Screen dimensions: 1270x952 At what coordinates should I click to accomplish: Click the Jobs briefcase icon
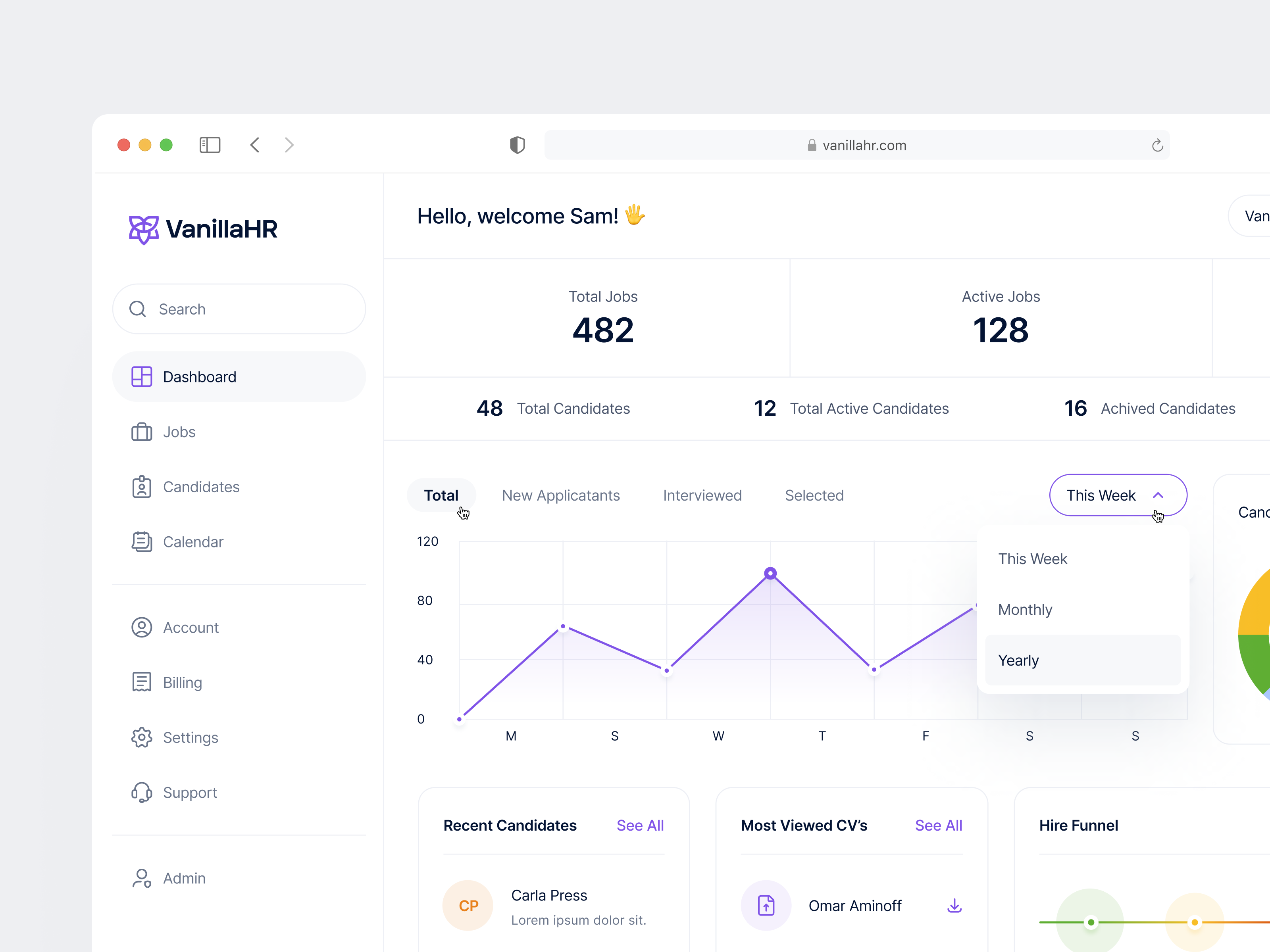(x=141, y=432)
